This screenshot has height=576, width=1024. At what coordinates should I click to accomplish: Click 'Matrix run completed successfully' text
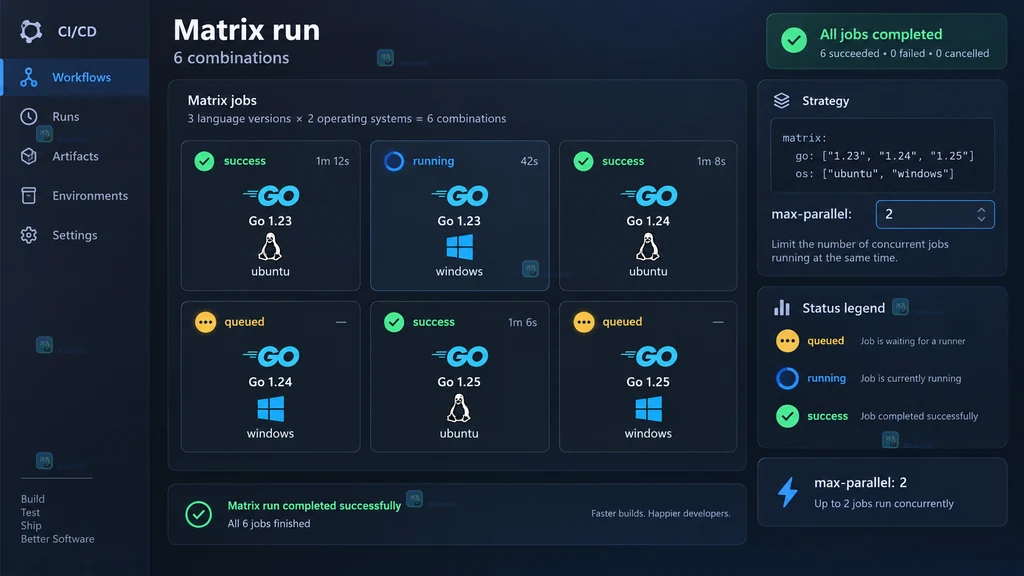(x=314, y=505)
